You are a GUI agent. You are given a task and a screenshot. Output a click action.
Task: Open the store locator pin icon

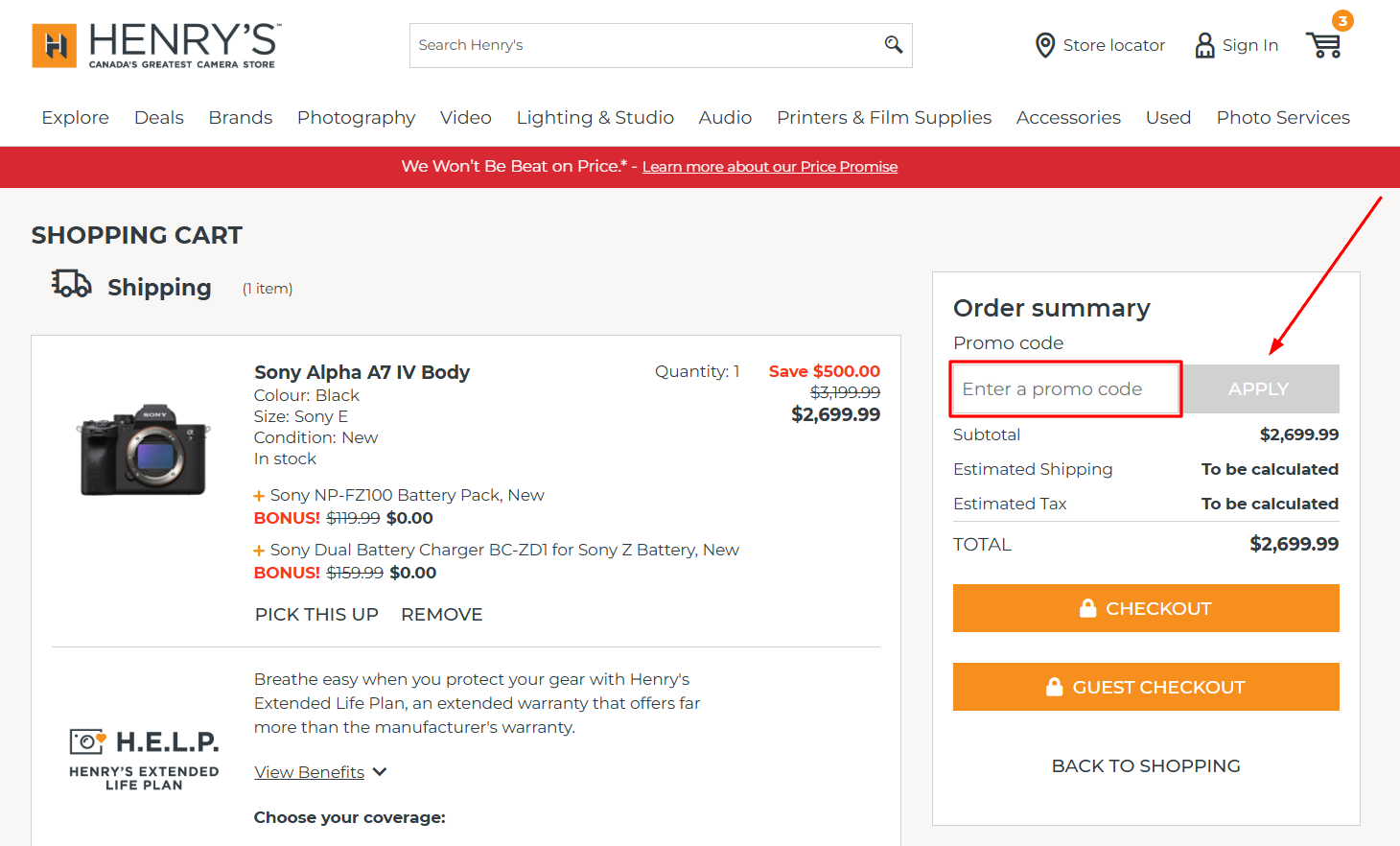pos(1045,45)
